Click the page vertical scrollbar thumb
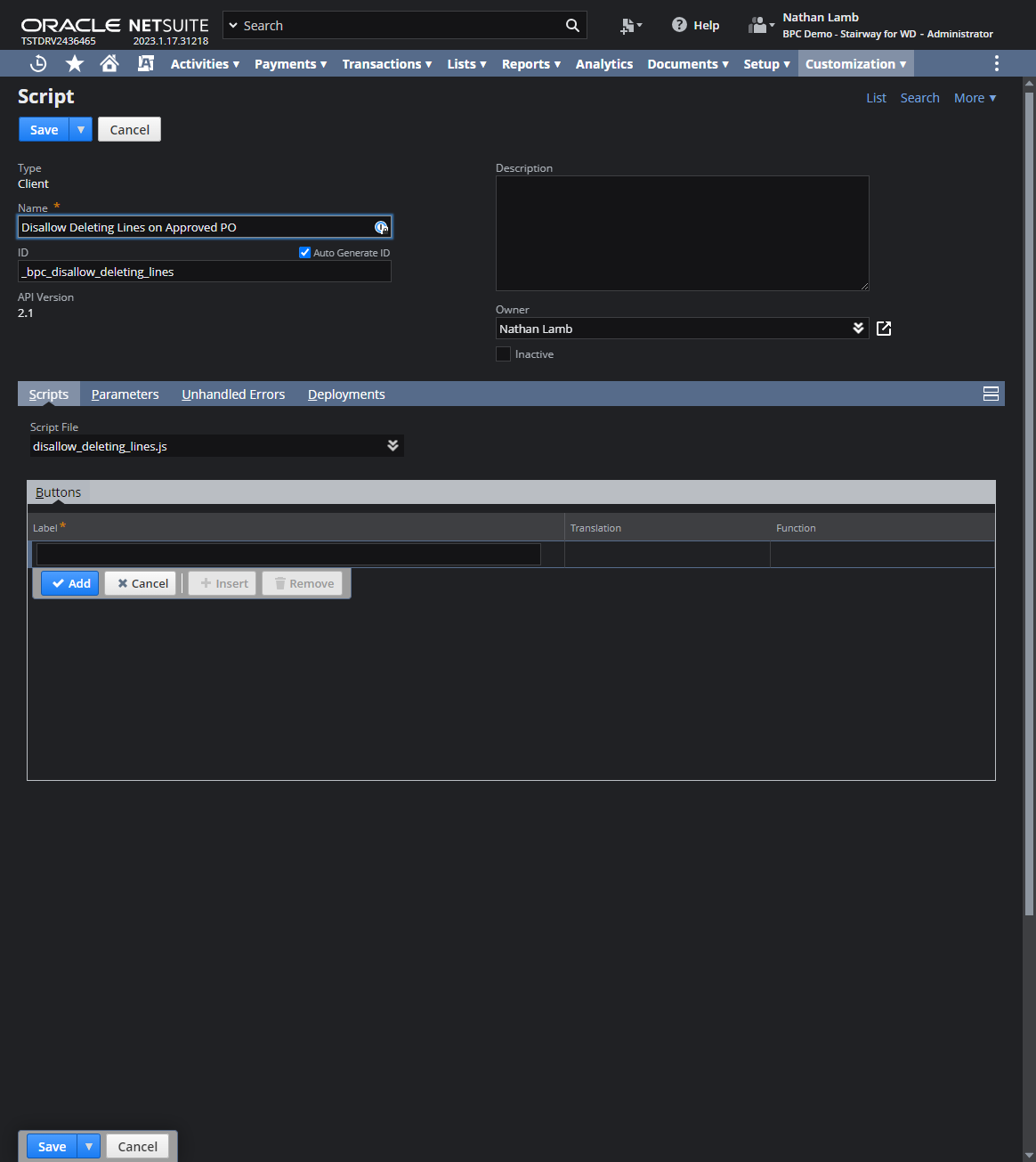This screenshot has width=1036, height=1162. [1029, 503]
